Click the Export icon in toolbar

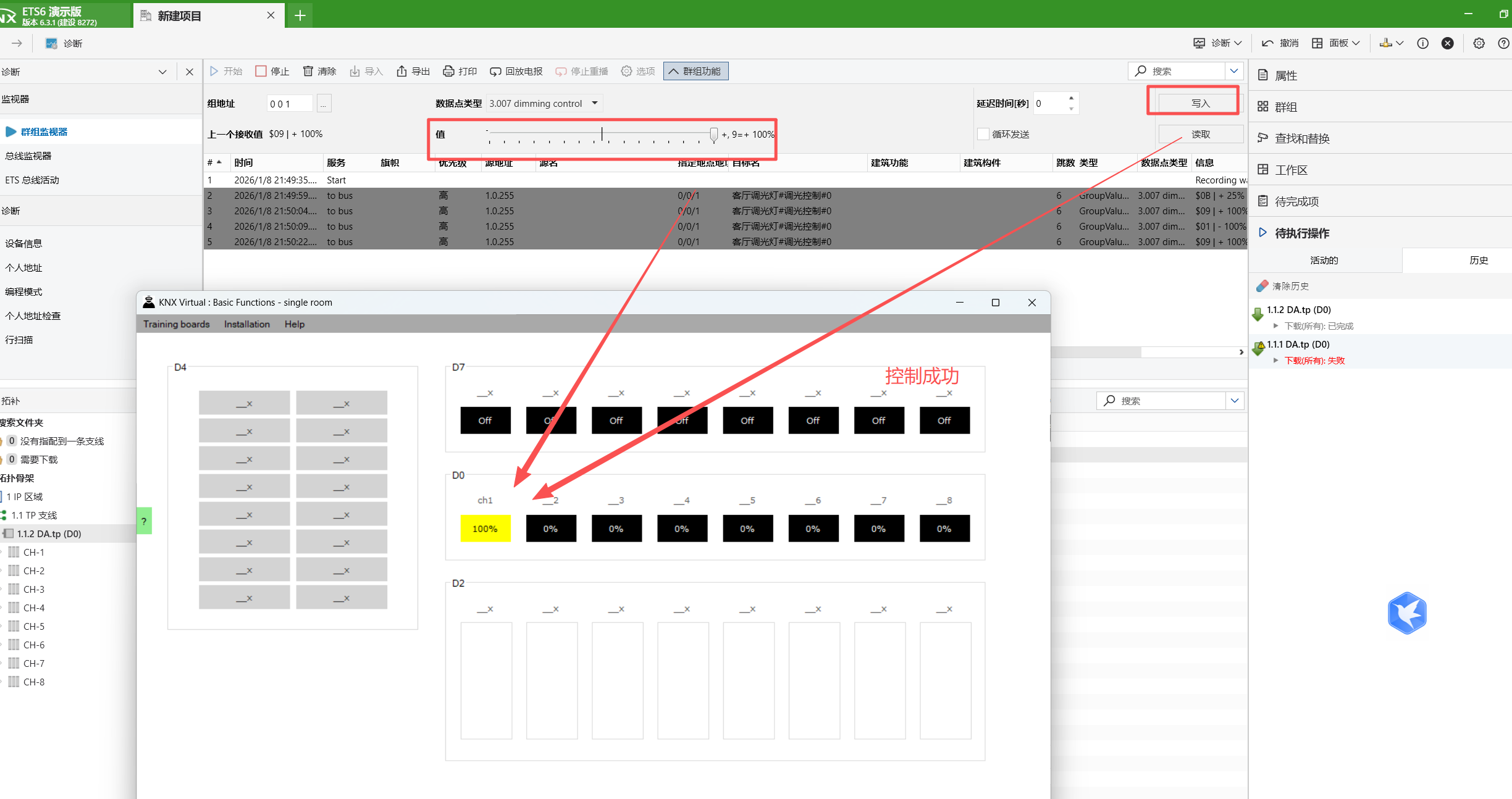[x=401, y=71]
